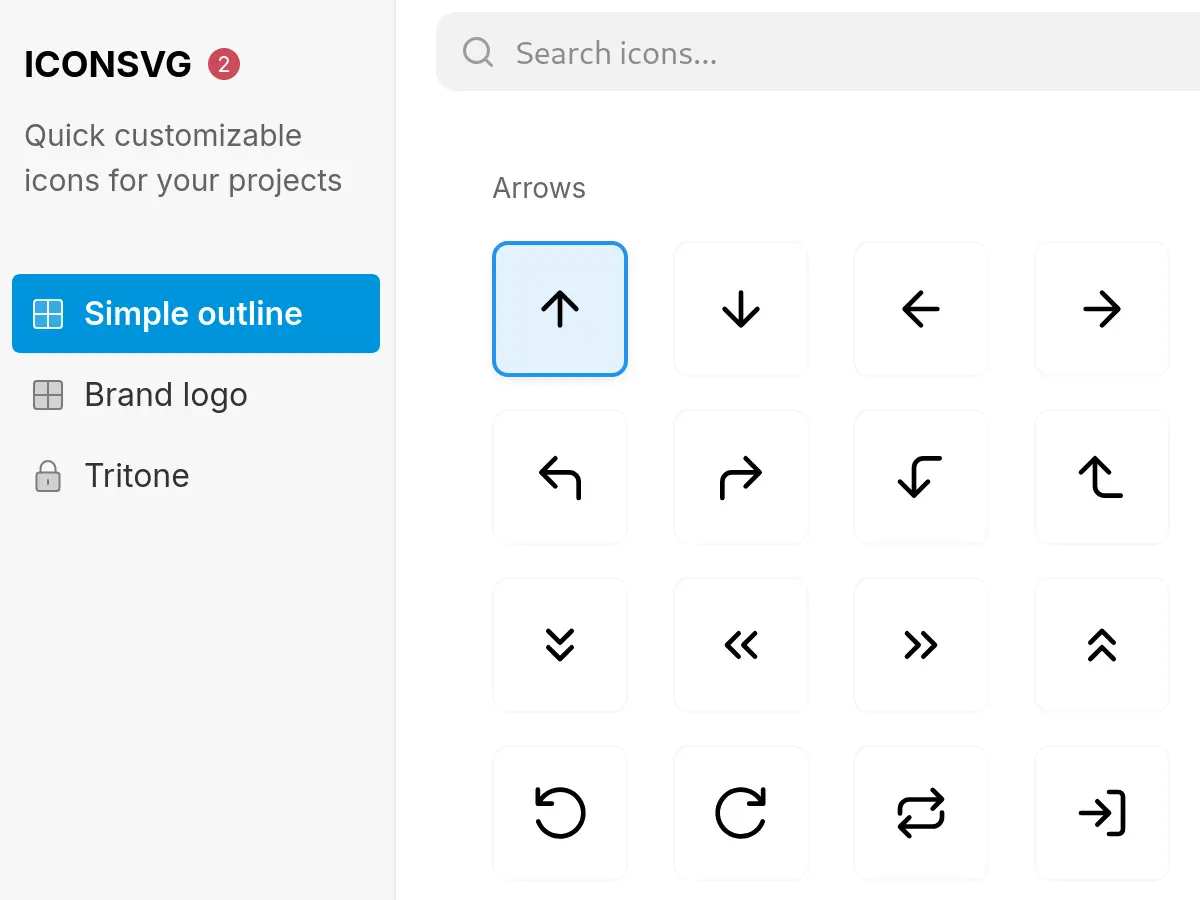This screenshot has width=1200, height=900.
Task: Select the counterclockwise rotate icon
Action: [x=560, y=812]
